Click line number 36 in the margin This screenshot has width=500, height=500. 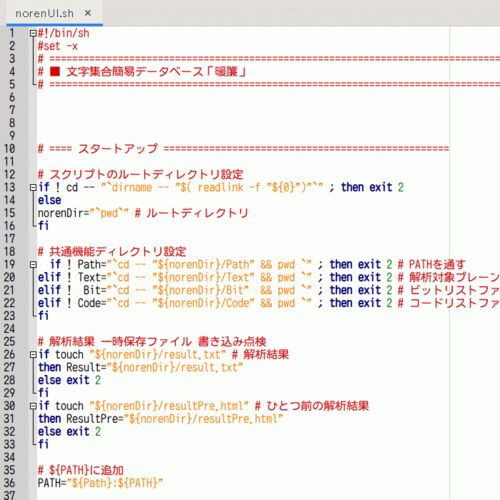(10, 483)
